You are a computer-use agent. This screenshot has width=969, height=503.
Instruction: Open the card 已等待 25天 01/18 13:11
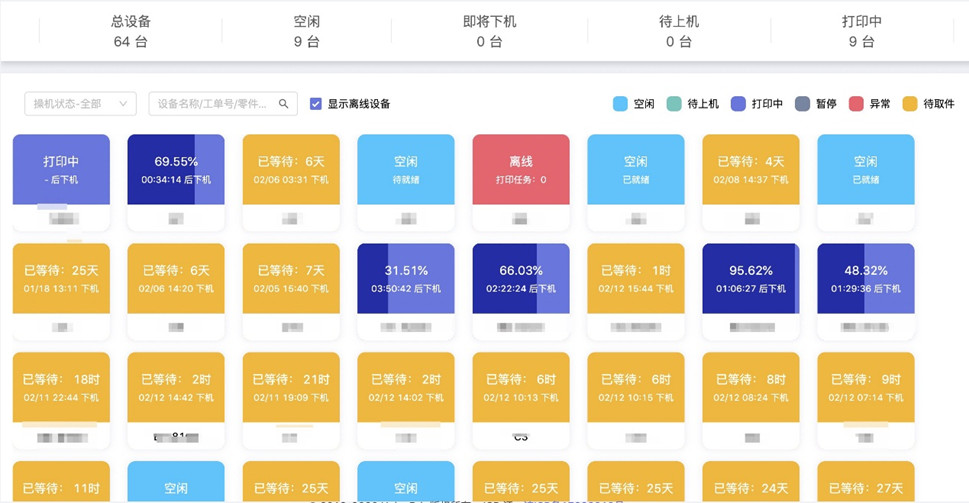coord(61,278)
